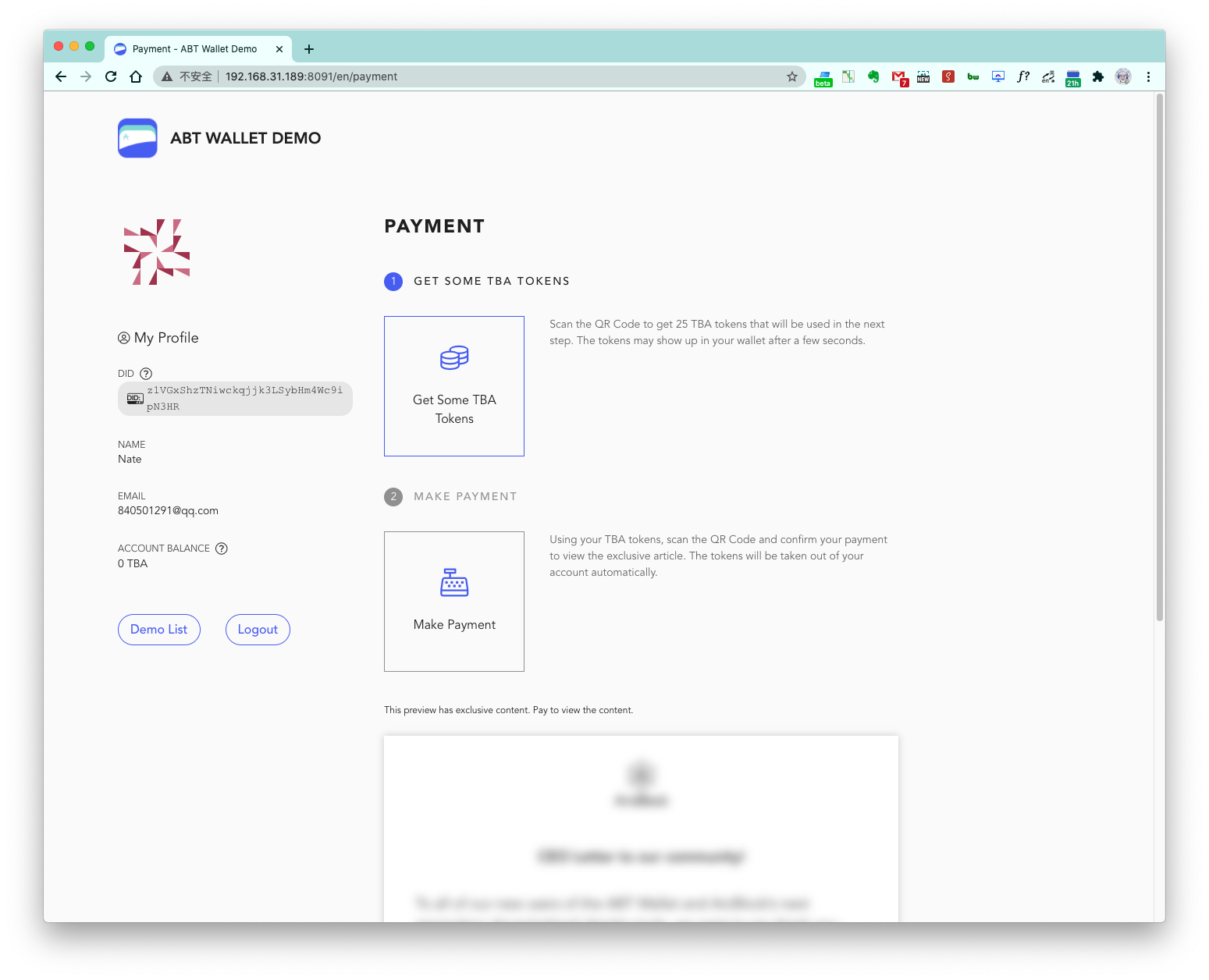Click the Evernote extension icon
The height and width of the screenshot is (980, 1209).
tap(873, 76)
